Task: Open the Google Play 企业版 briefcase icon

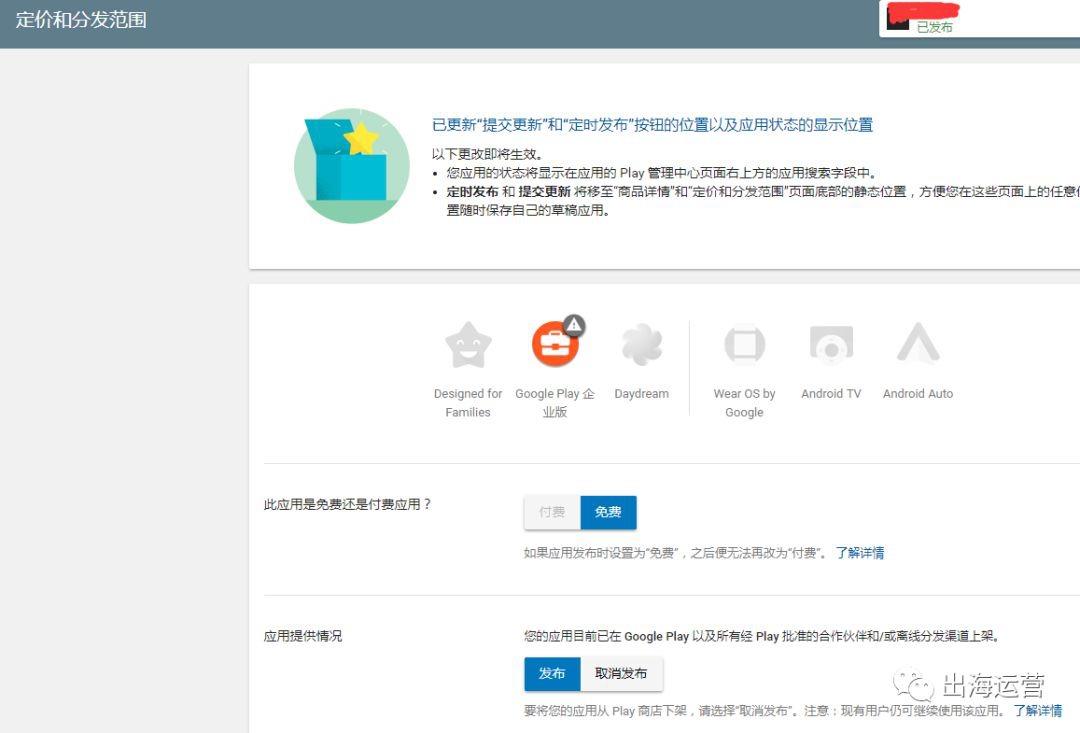Action: point(555,346)
